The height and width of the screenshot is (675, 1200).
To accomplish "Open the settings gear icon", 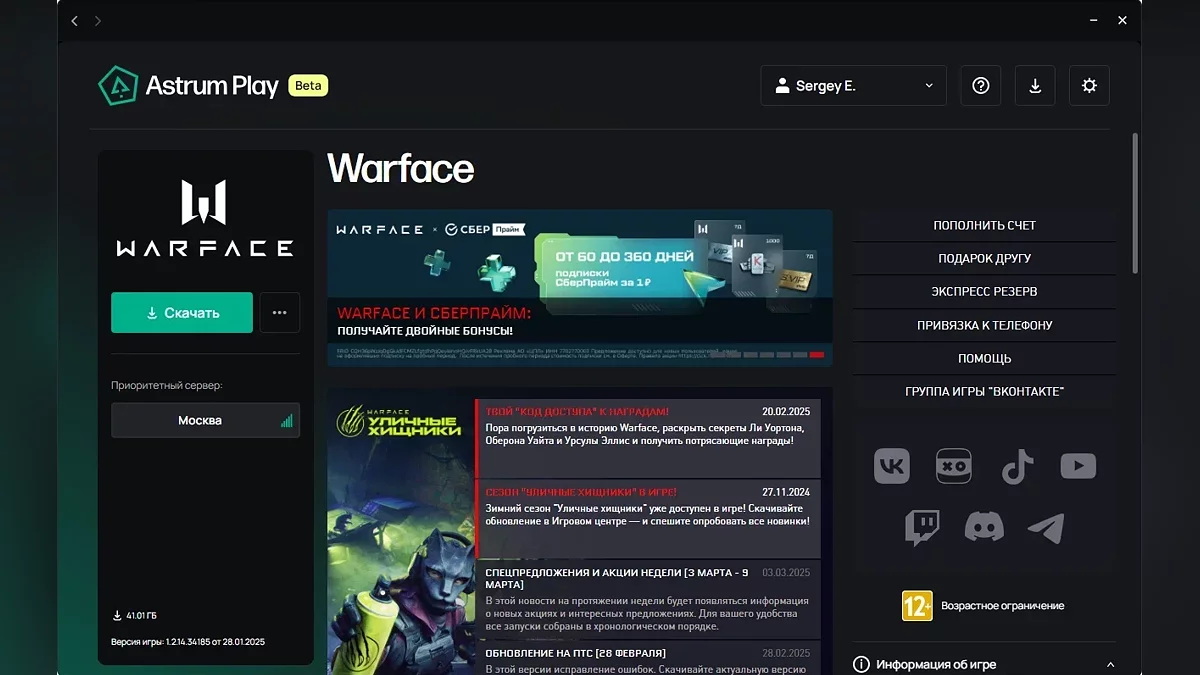I will 1089,86.
